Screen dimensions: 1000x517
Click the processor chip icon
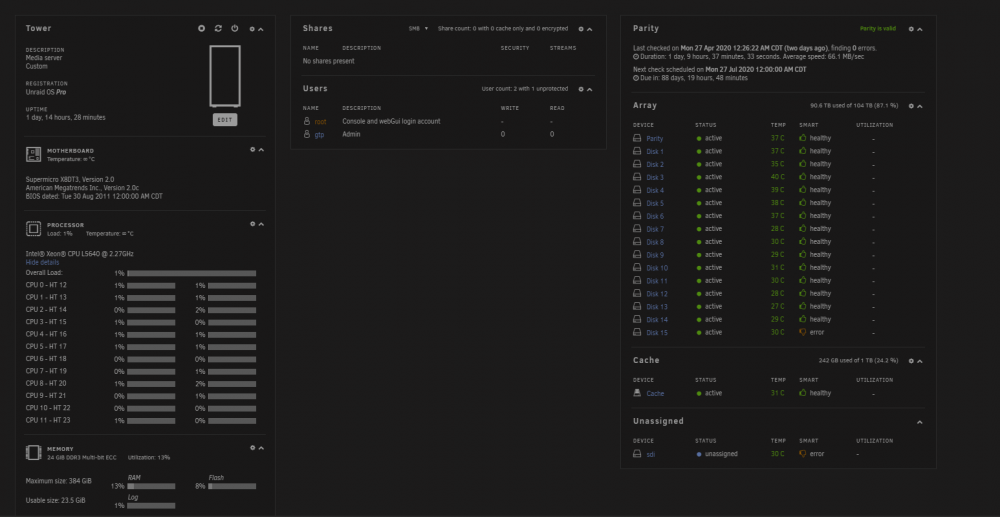click(33, 229)
